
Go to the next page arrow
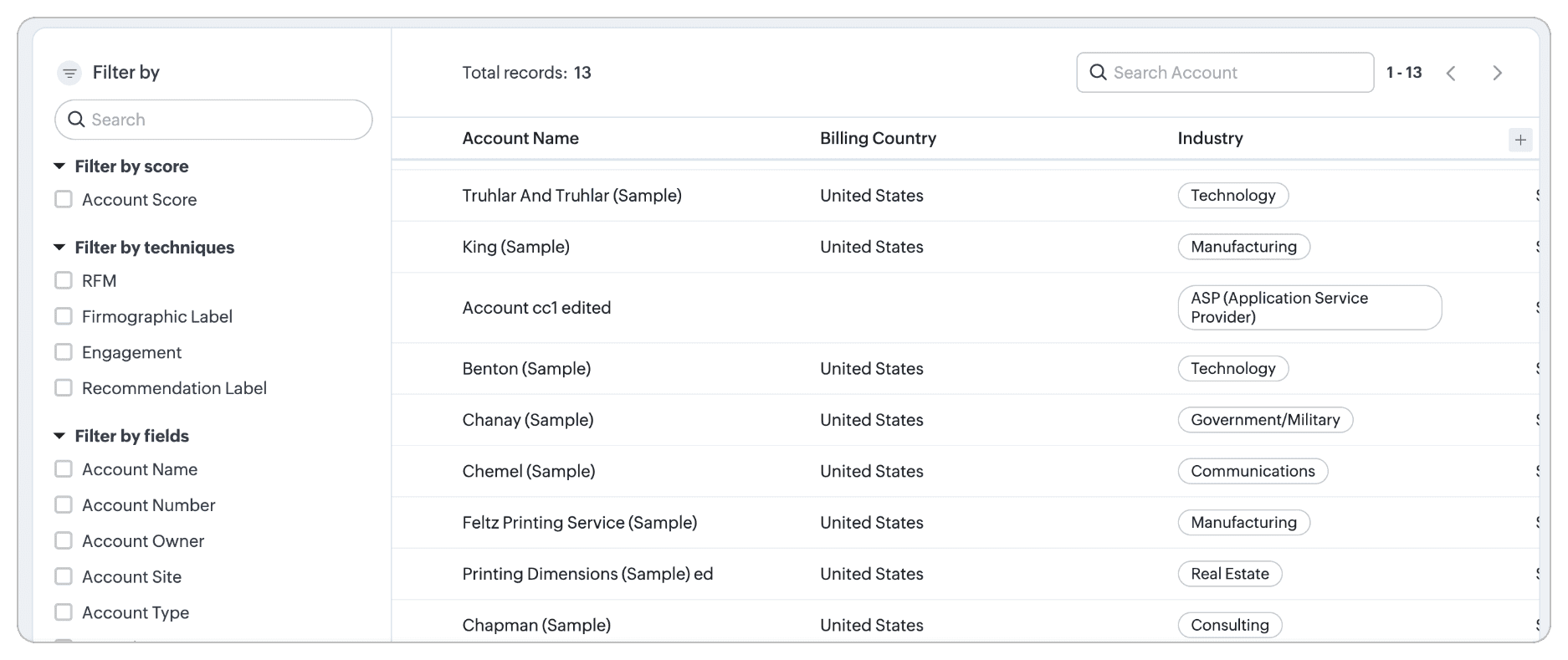[1497, 74]
